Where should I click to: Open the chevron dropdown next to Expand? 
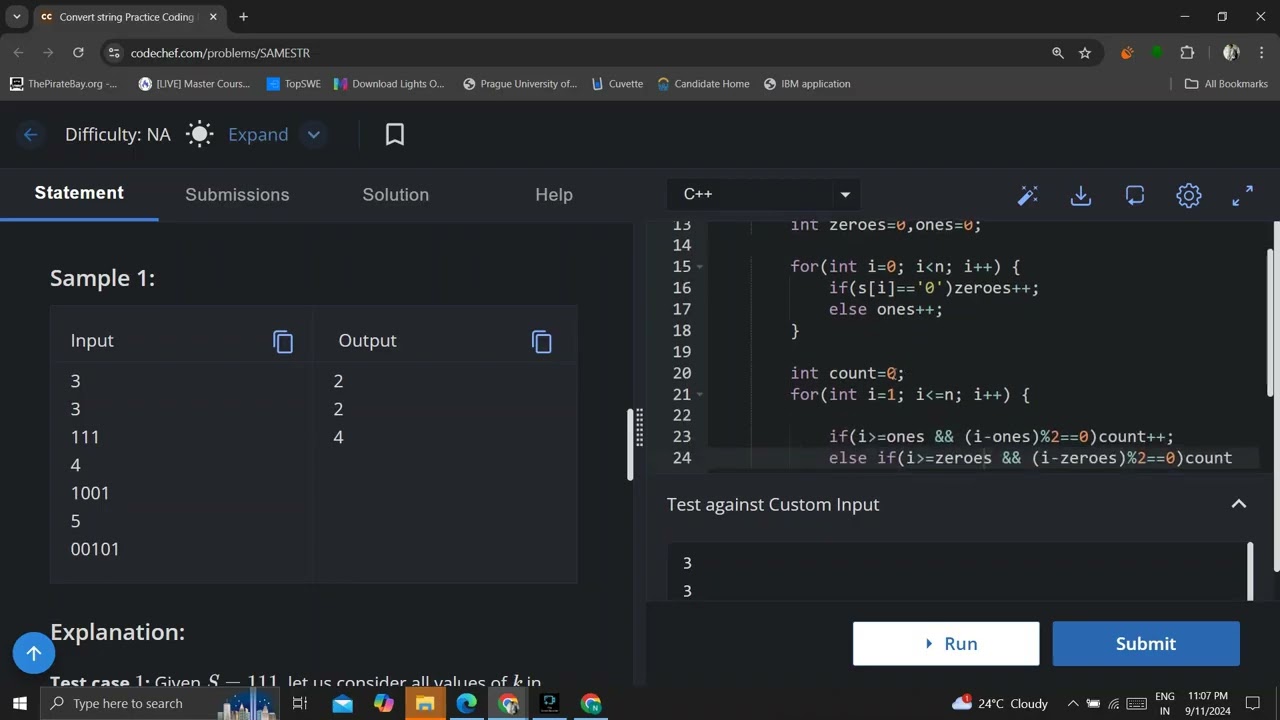click(x=314, y=135)
